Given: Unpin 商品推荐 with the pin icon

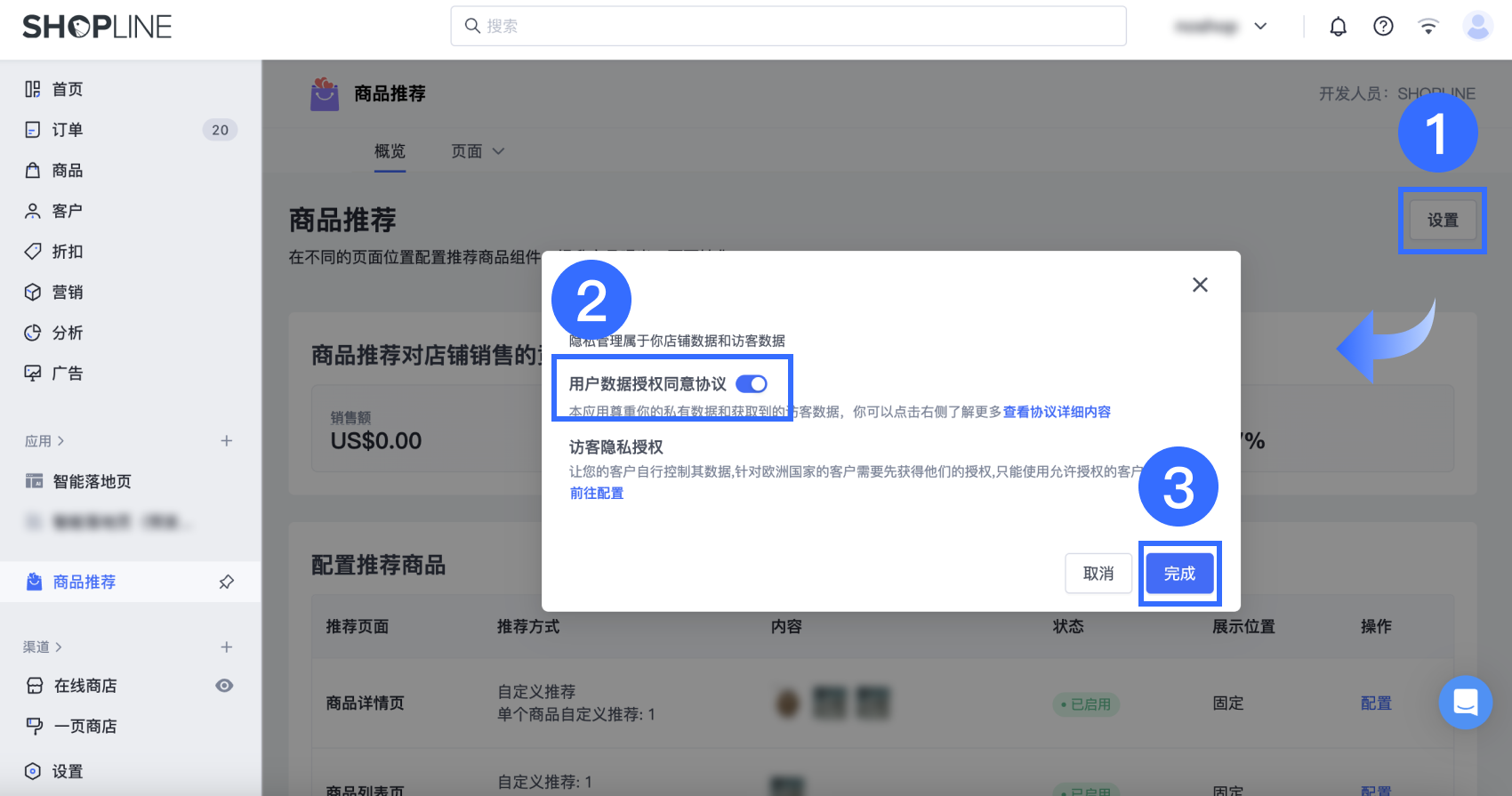Looking at the screenshot, I should tap(227, 582).
